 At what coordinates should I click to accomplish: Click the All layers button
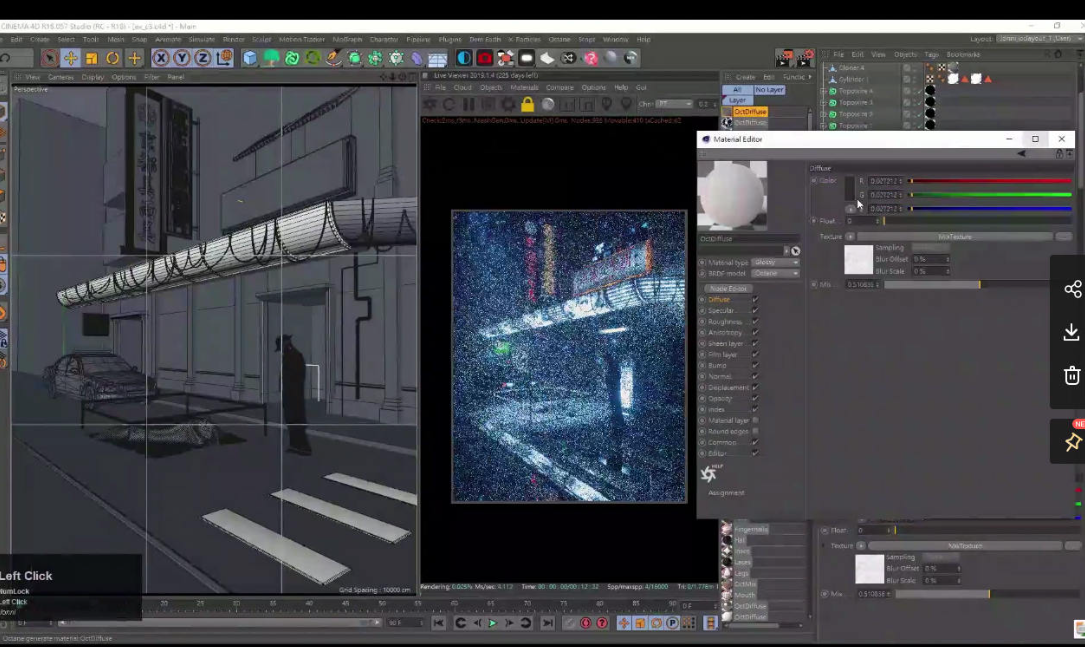click(737, 90)
